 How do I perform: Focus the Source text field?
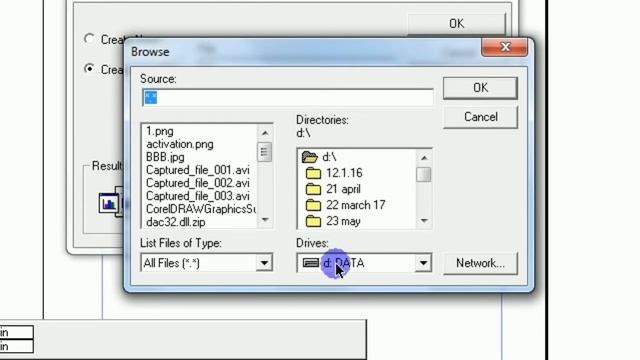tap(288, 98)
